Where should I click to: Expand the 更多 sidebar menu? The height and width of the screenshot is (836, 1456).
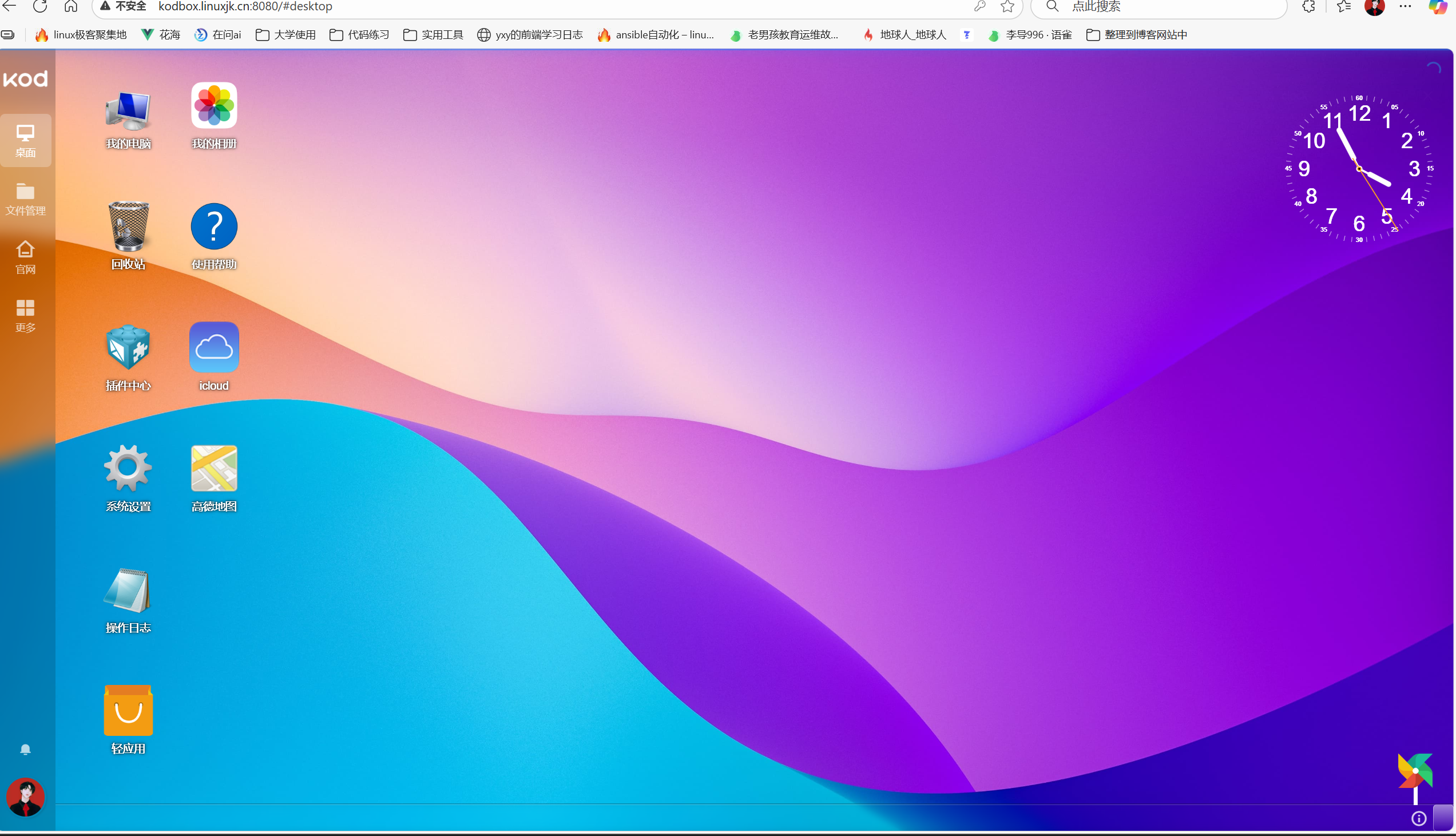[25, 315]
